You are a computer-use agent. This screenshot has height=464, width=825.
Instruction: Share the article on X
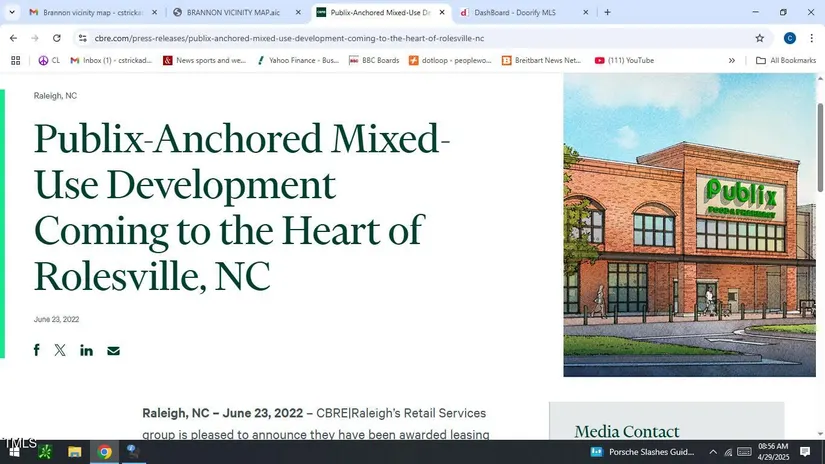tap(60, 350)
